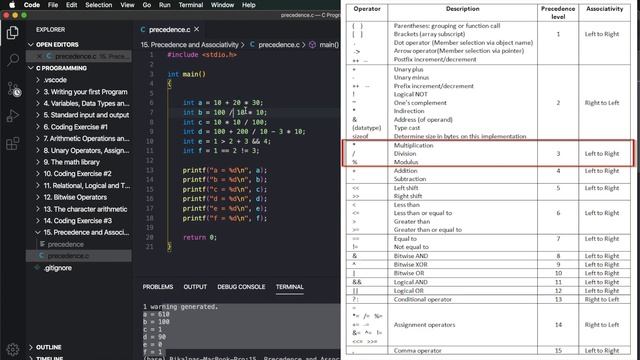Select precedence.c under Open Editors
The image size is (640, 360).
pyautogui.click(x=79, y=56)
